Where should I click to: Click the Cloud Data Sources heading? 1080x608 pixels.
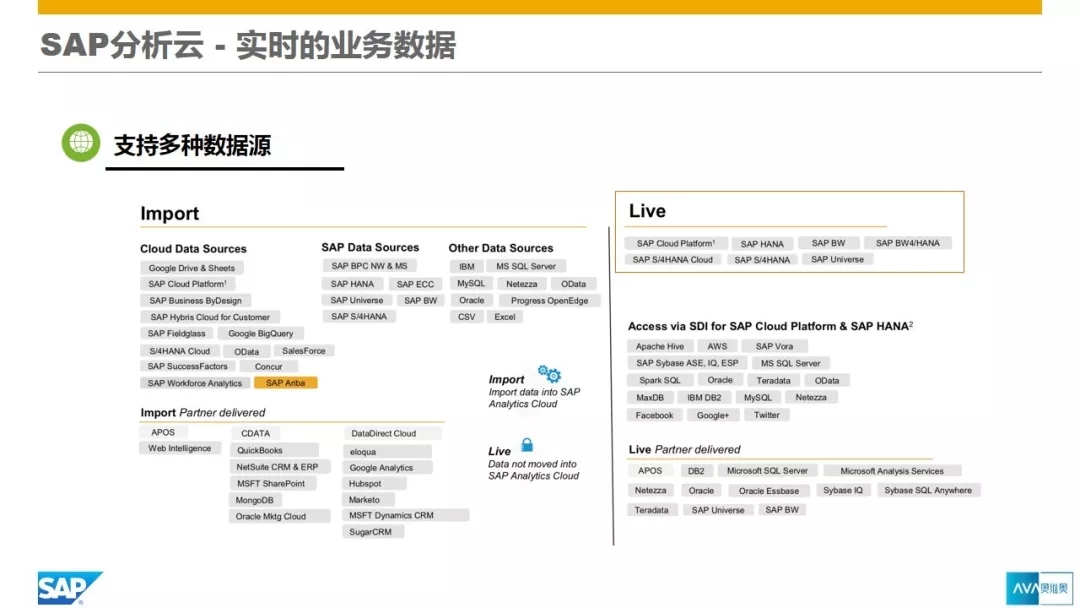[193, 249]
